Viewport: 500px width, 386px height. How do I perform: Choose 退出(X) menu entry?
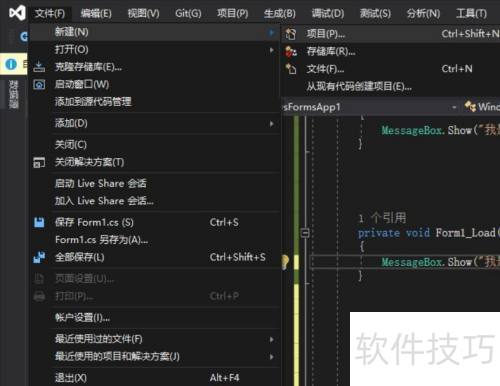pos(155,378)
